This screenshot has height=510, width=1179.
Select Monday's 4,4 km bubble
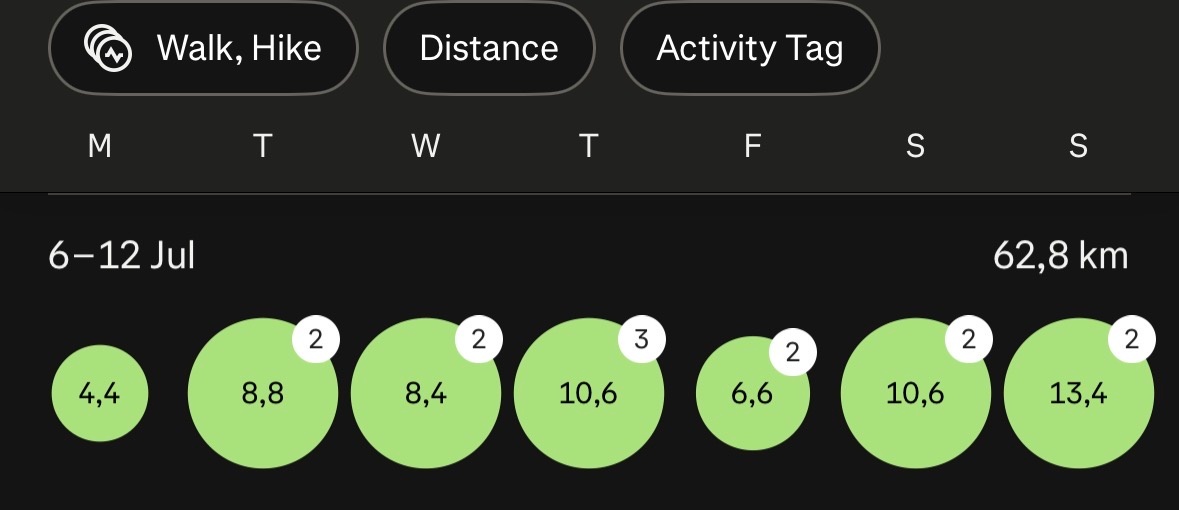point(100,393)
